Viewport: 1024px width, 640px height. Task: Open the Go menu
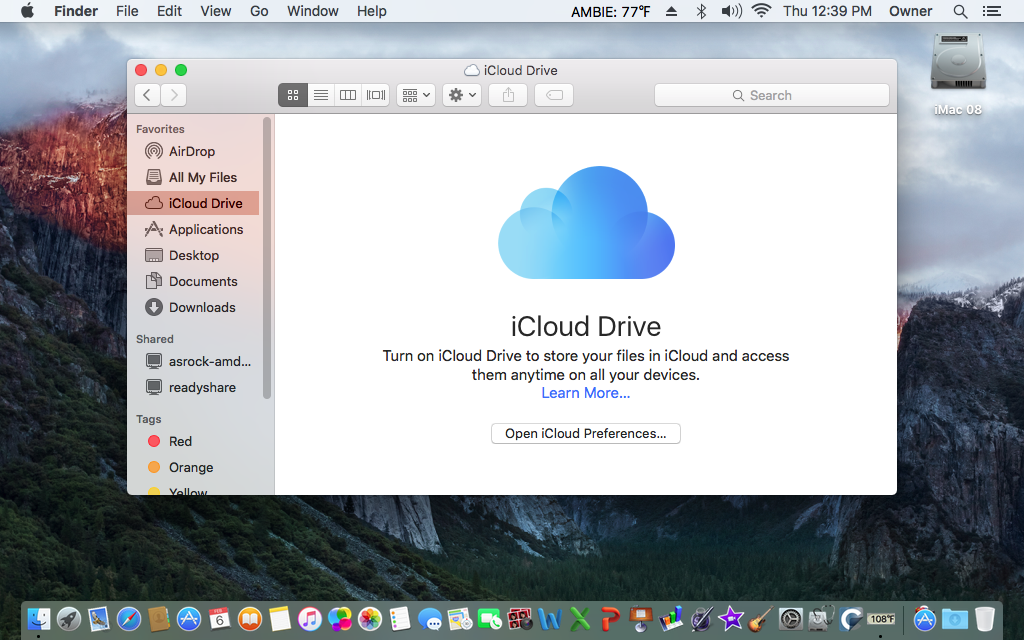[259, 11]
